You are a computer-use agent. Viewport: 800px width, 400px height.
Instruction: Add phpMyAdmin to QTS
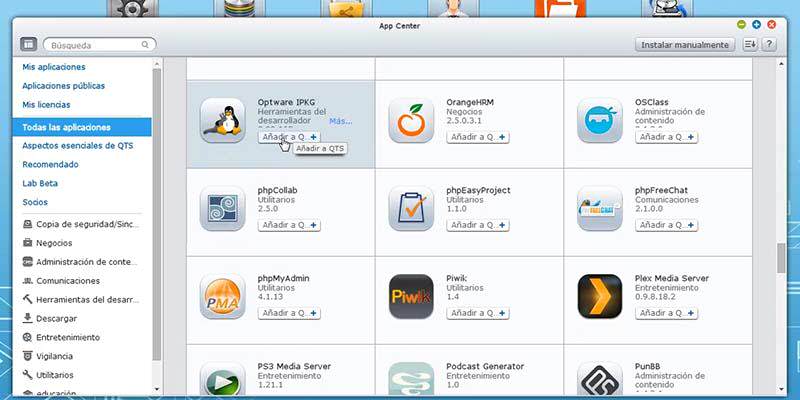coord(289,313)
